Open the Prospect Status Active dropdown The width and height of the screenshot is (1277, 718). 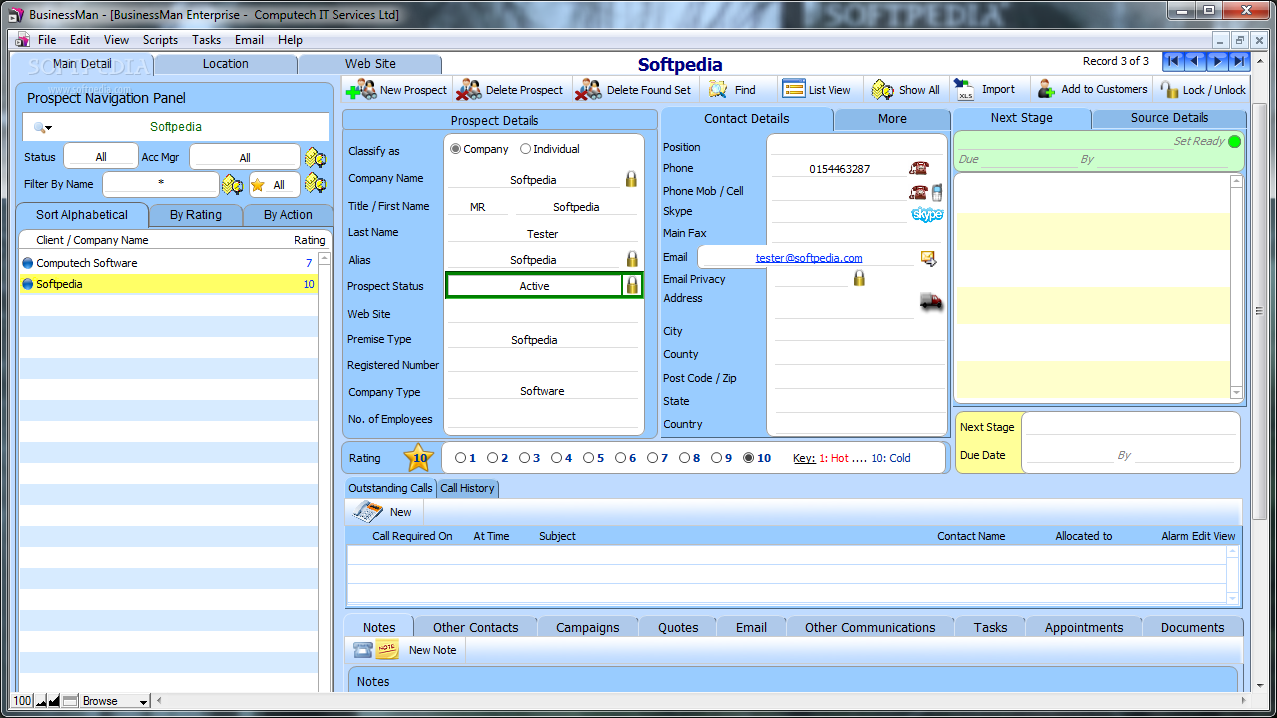(534, 285)
